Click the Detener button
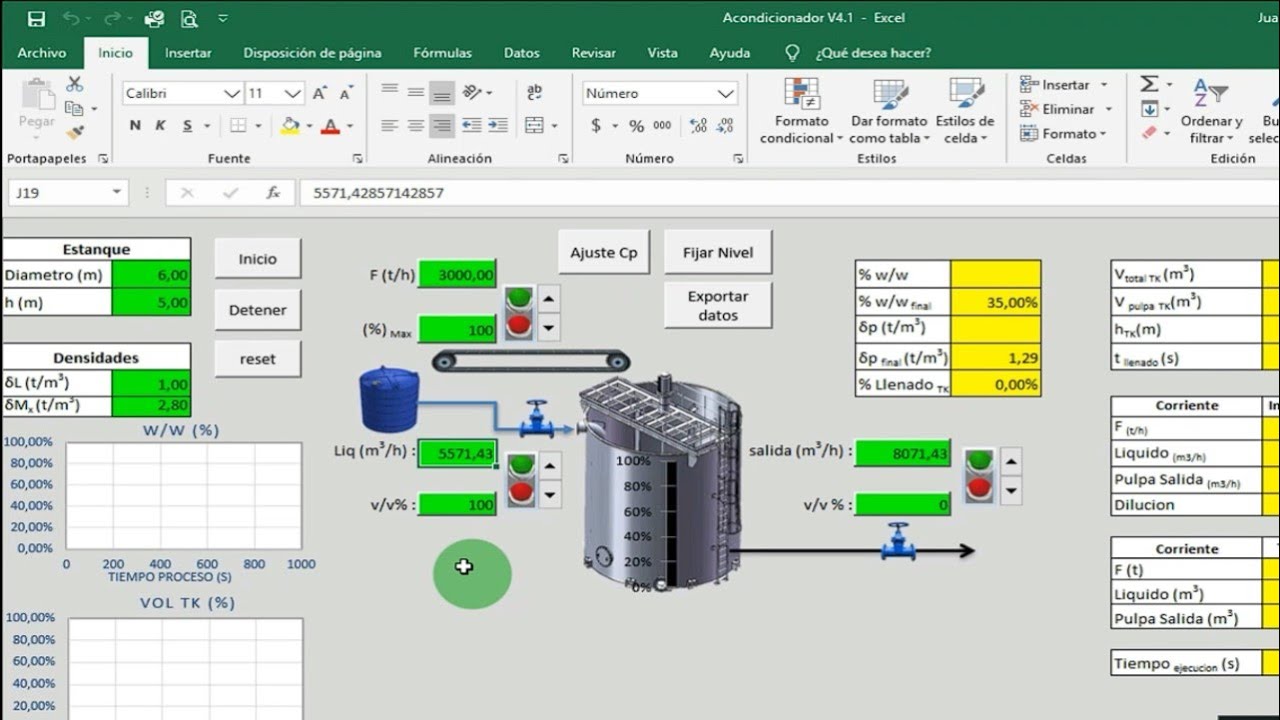Screen dimensions: 1280x720 coord(257,310)
